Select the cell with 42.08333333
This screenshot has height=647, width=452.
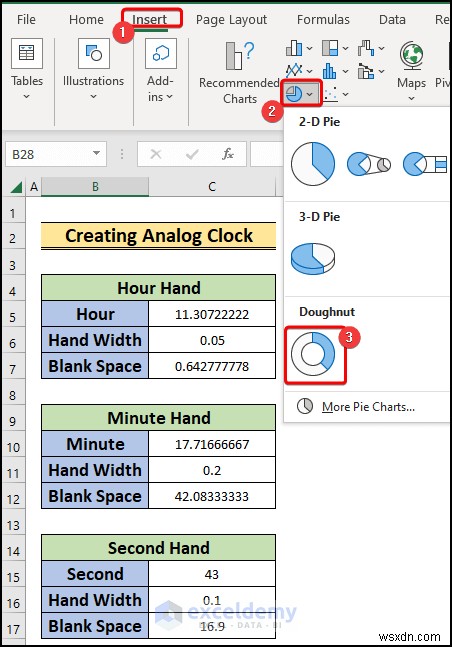coord(212,496)
